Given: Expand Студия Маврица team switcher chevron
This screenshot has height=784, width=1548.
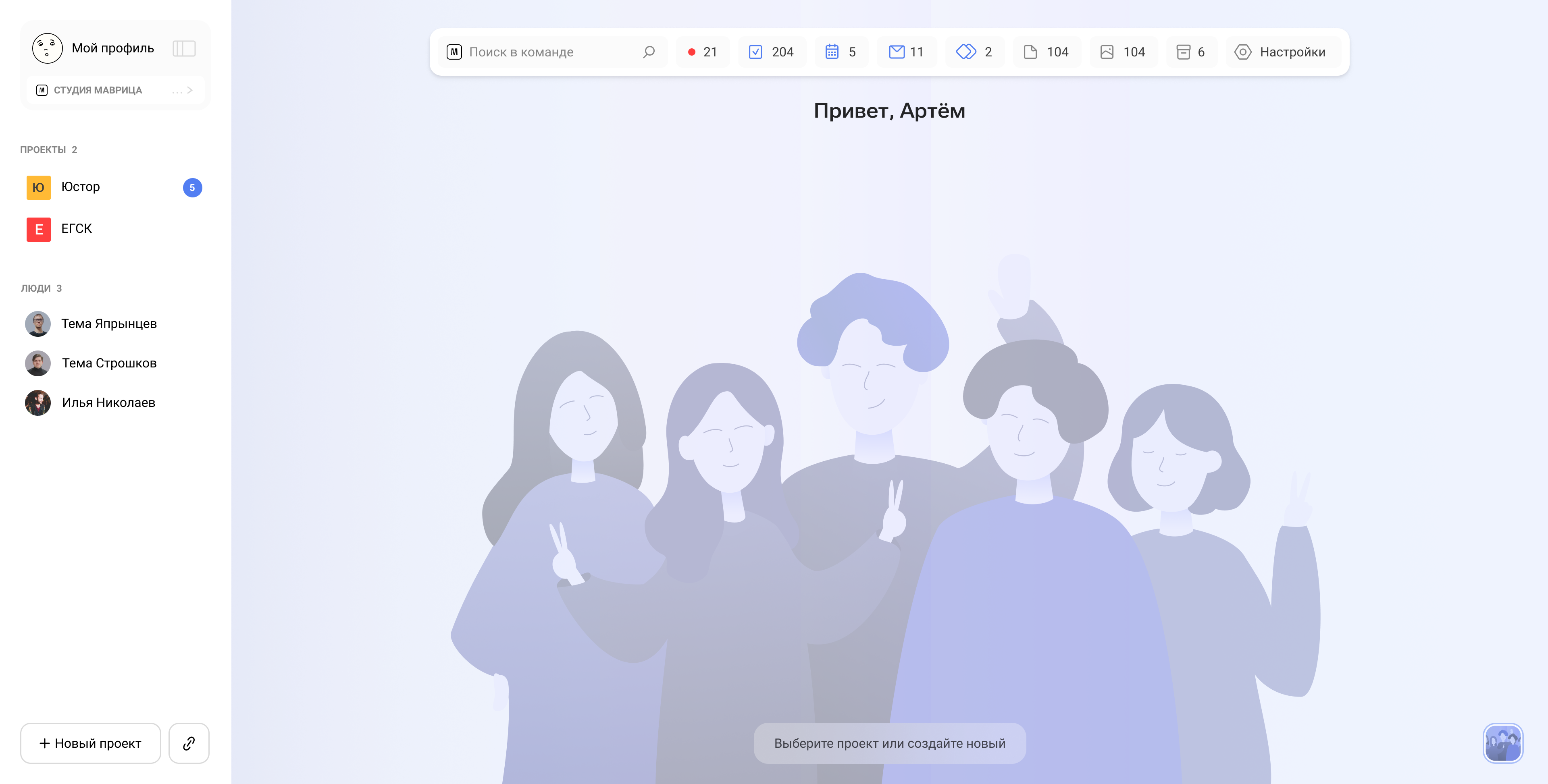Looking at the screenshot, I should 190,90.
